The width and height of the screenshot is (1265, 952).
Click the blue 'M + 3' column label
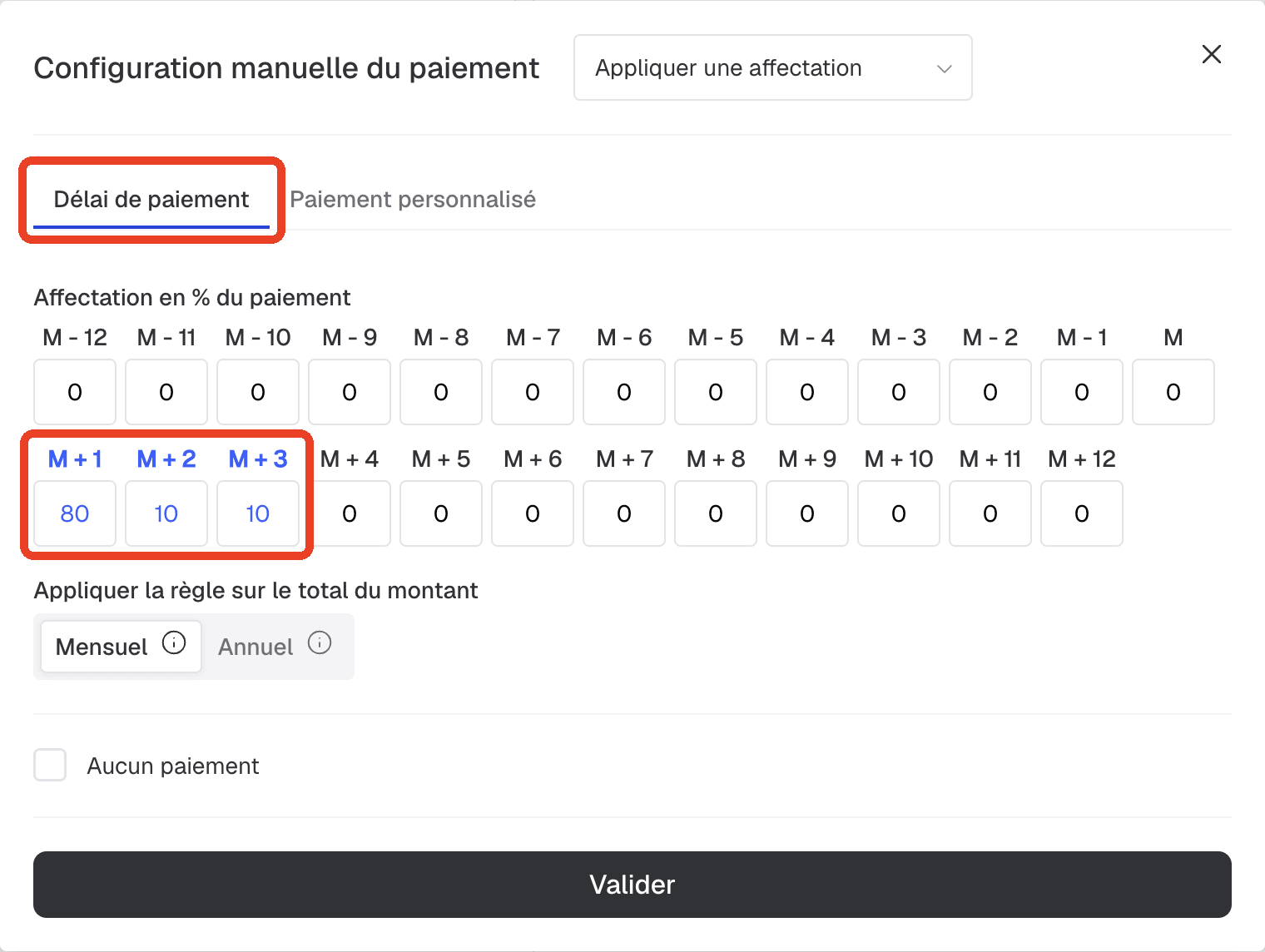tap(258, 459)
